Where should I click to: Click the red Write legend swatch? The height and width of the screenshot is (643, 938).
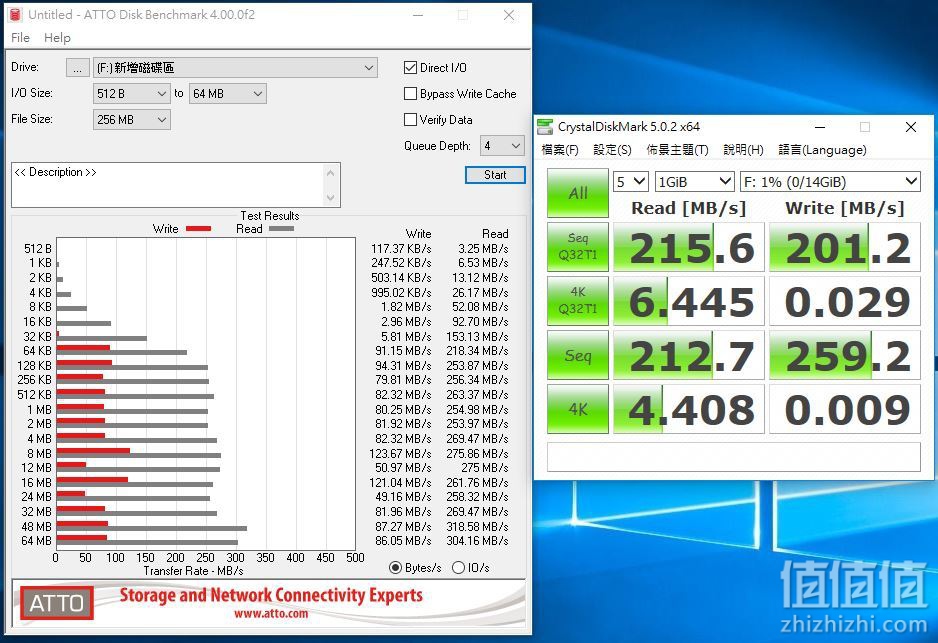click(x=198, y=228)
